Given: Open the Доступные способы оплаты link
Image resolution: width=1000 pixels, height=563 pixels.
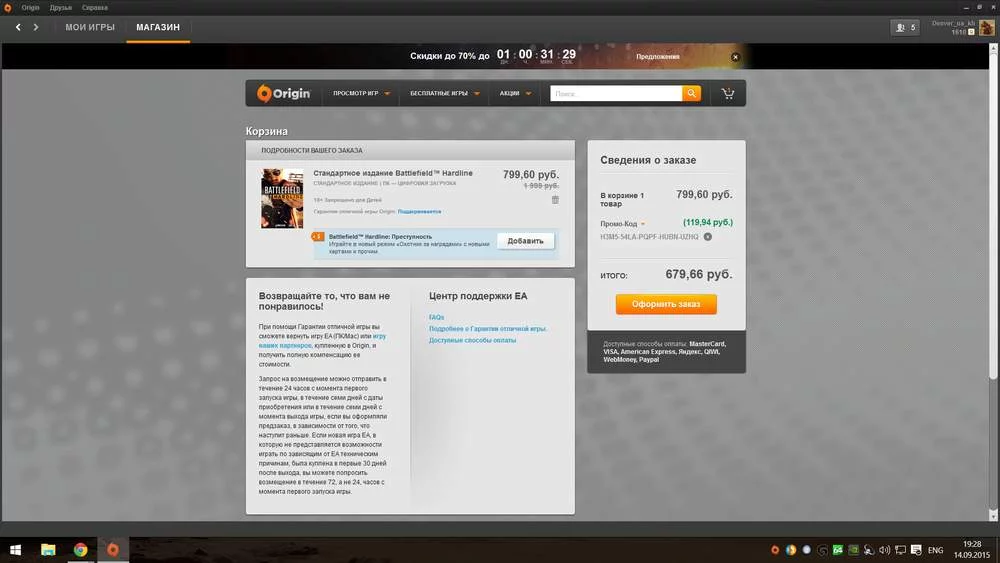Looking at the screenshot, I should pos(472,340).
